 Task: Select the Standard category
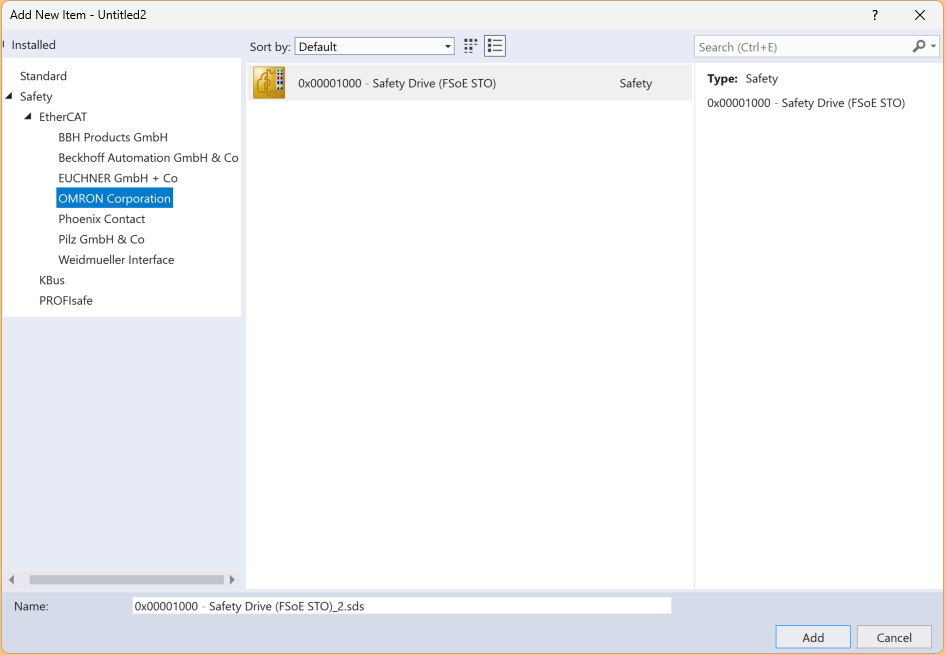pyautogui.click(x=43, y=76)
